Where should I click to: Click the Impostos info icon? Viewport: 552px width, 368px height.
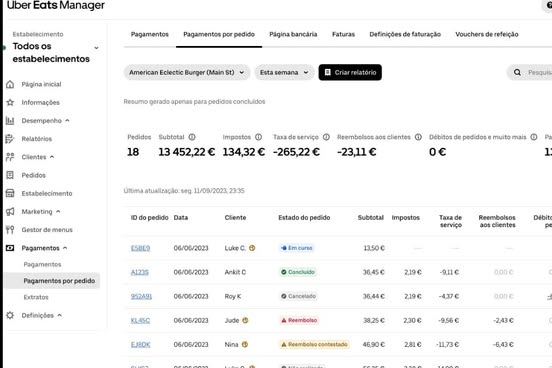[258, 137]
